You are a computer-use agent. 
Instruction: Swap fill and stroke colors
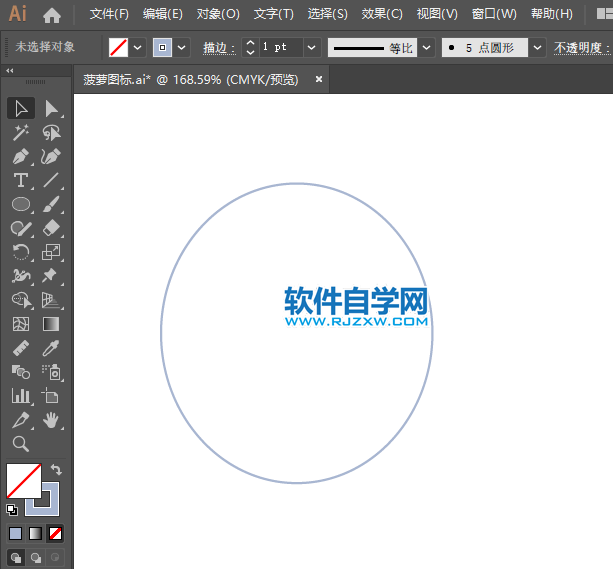57,469
